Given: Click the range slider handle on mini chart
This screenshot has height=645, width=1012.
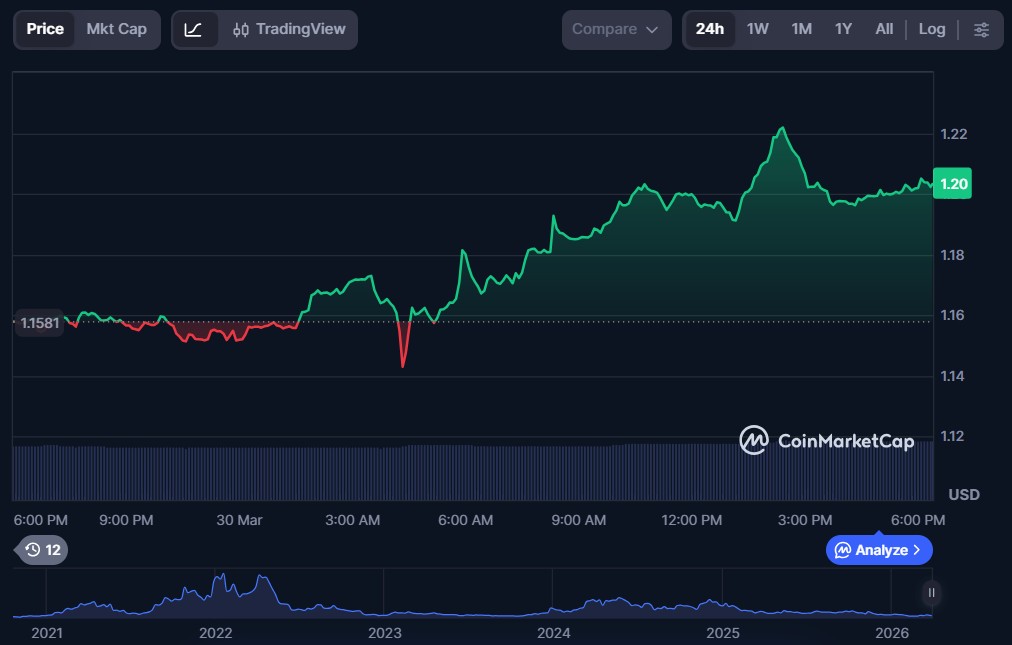Looking at the screenshot, I should click(931, 593).
